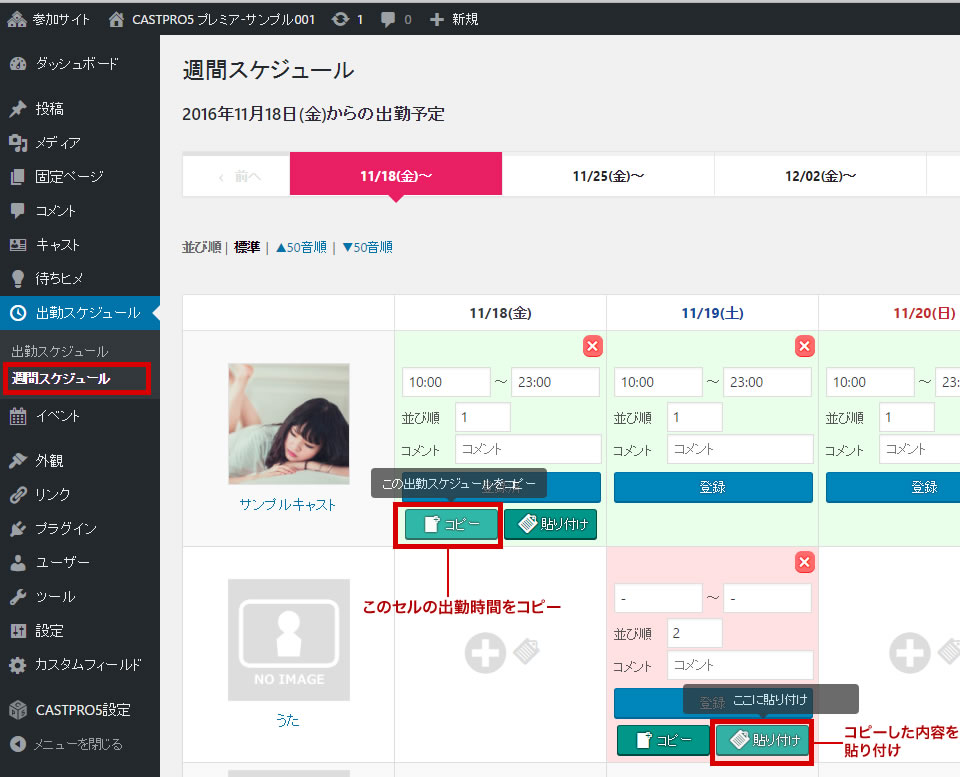Click paste tag icon in うた 11/18 cell

[x=526, y=651]
